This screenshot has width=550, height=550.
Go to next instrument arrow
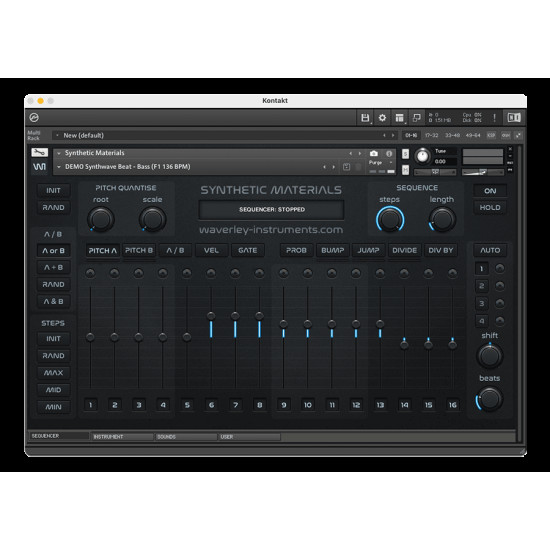tap(360, 154)
